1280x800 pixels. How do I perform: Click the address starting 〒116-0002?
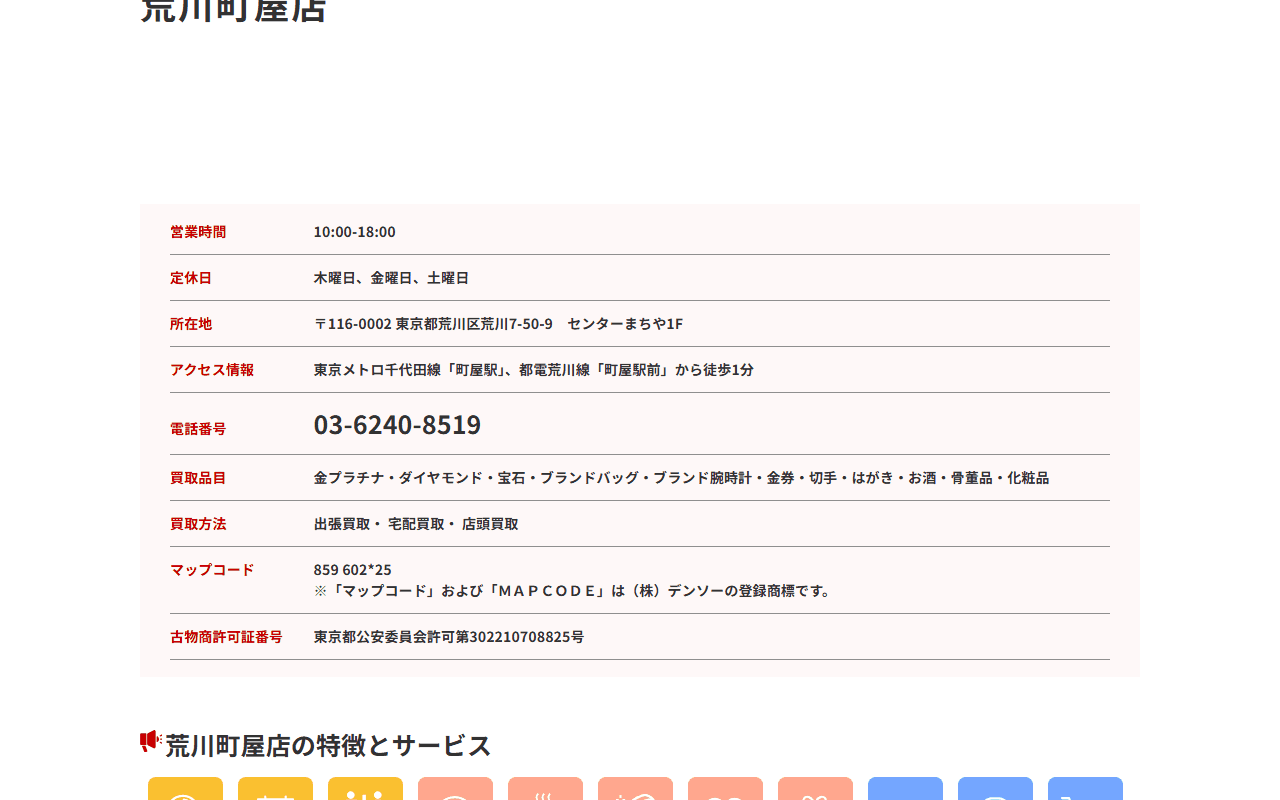click(498, 324)
